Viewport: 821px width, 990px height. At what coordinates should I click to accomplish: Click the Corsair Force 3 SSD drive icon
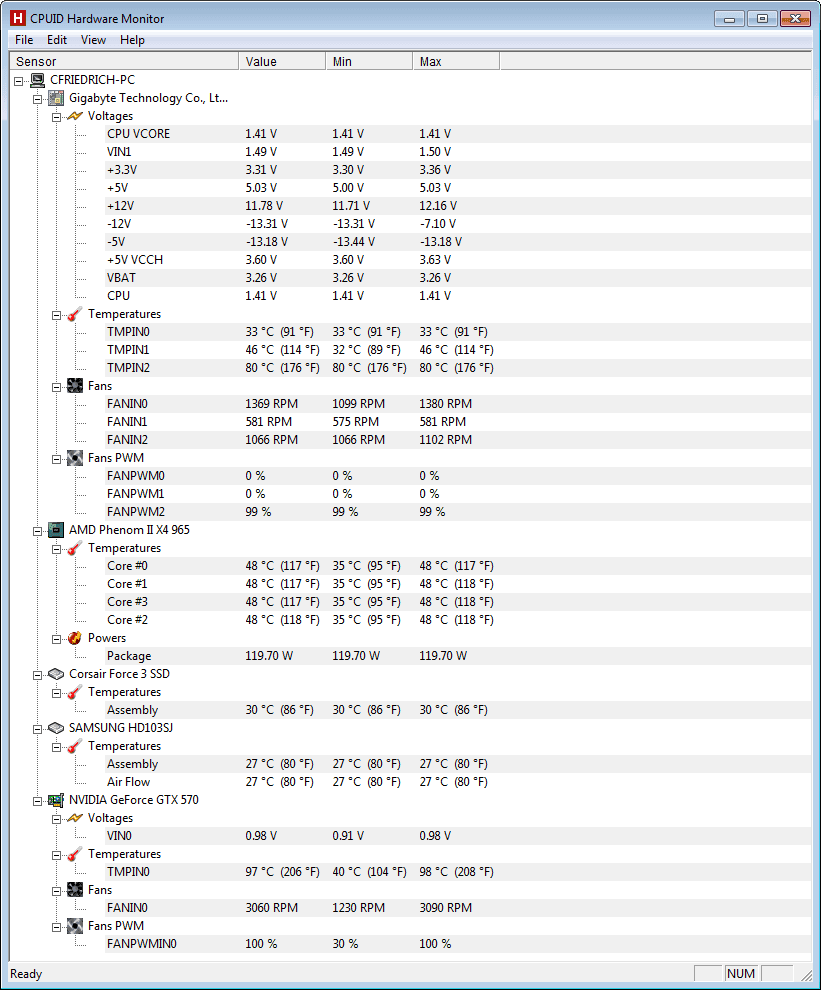coord(57,674)
